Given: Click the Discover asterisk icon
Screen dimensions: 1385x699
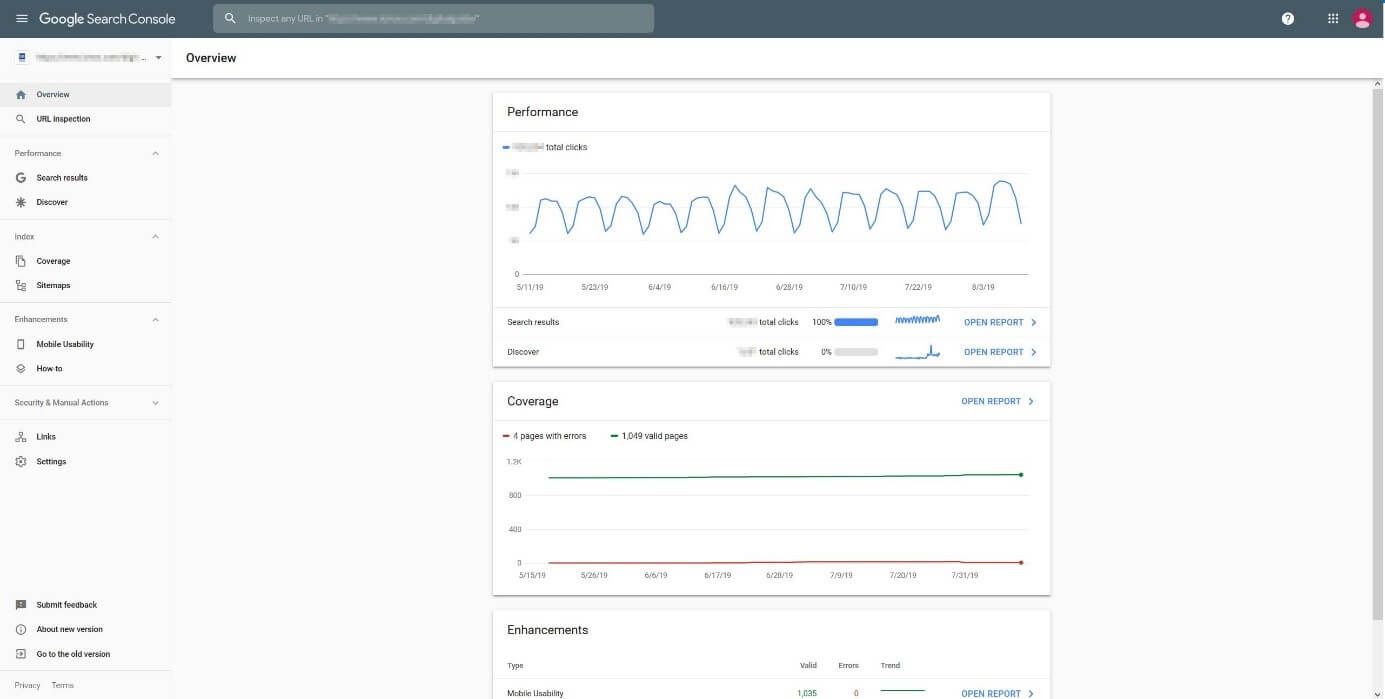Looking at the screenshot, I should (x=21, y=202).
